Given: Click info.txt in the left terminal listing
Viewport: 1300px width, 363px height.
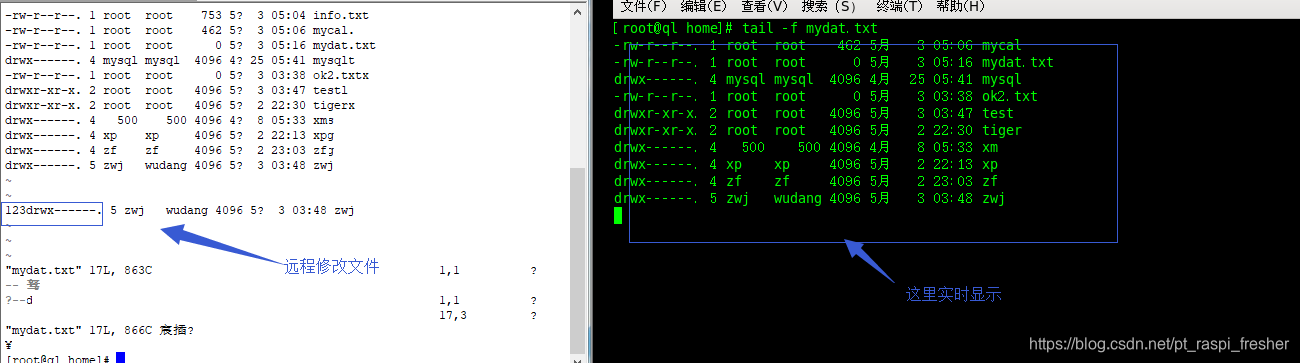Looking at the screenshot, I should [x=340, y=17].
